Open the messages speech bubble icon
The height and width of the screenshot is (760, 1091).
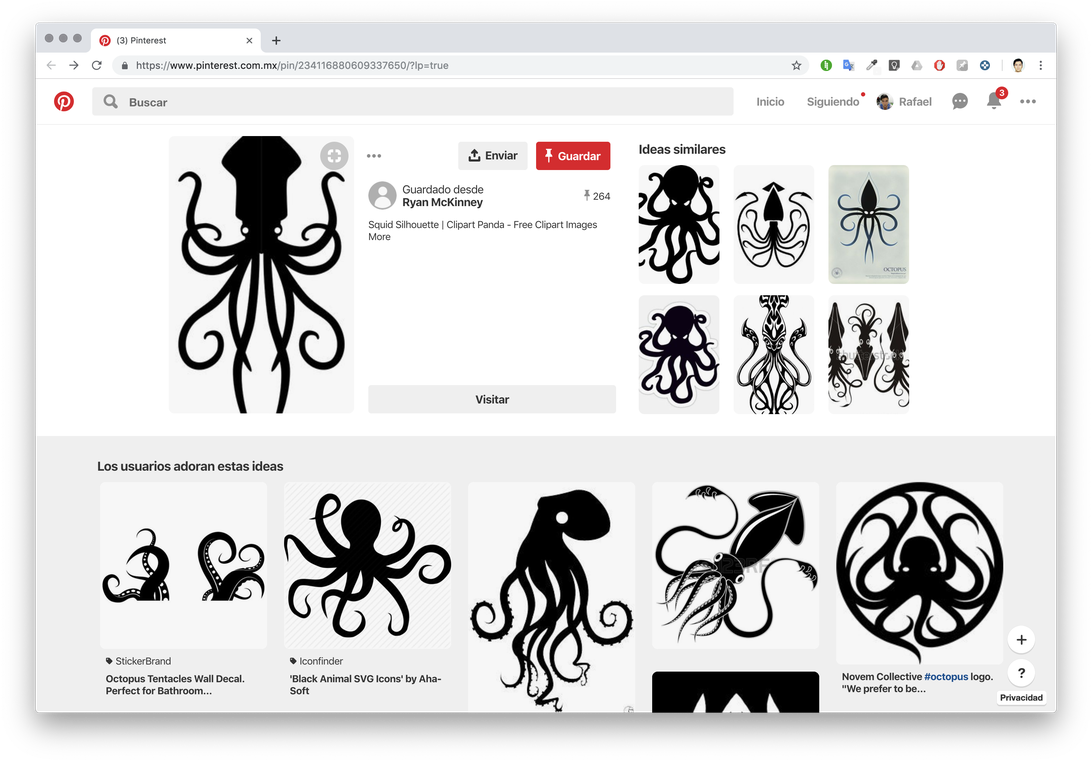[x=960, y=102]
